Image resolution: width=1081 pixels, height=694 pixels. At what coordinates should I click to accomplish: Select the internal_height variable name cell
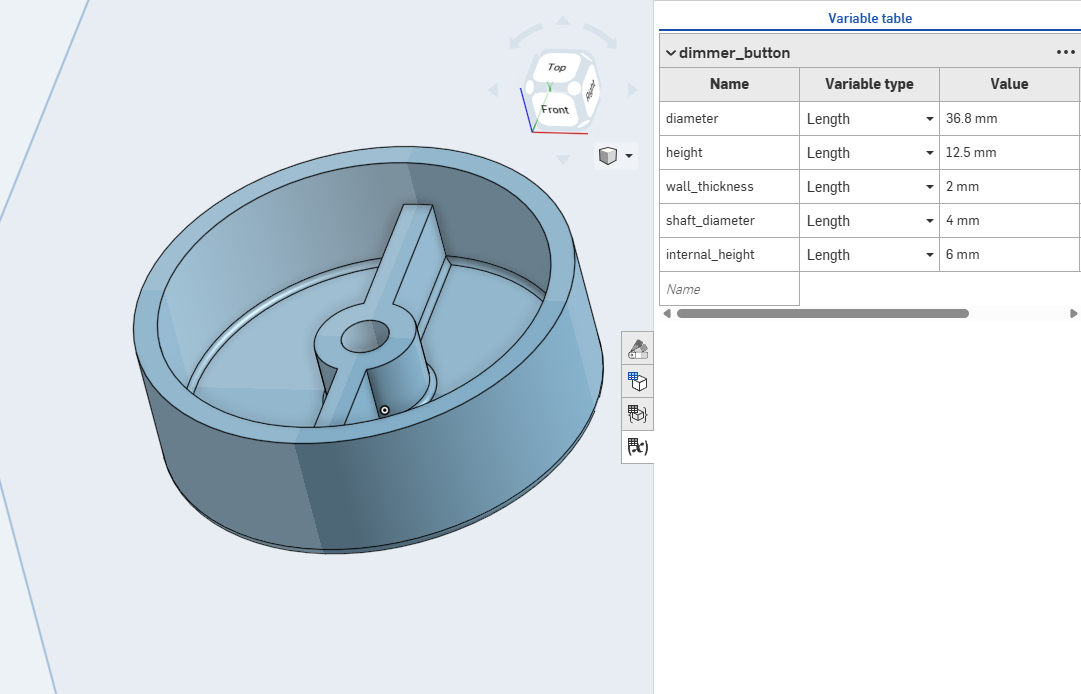729,254
